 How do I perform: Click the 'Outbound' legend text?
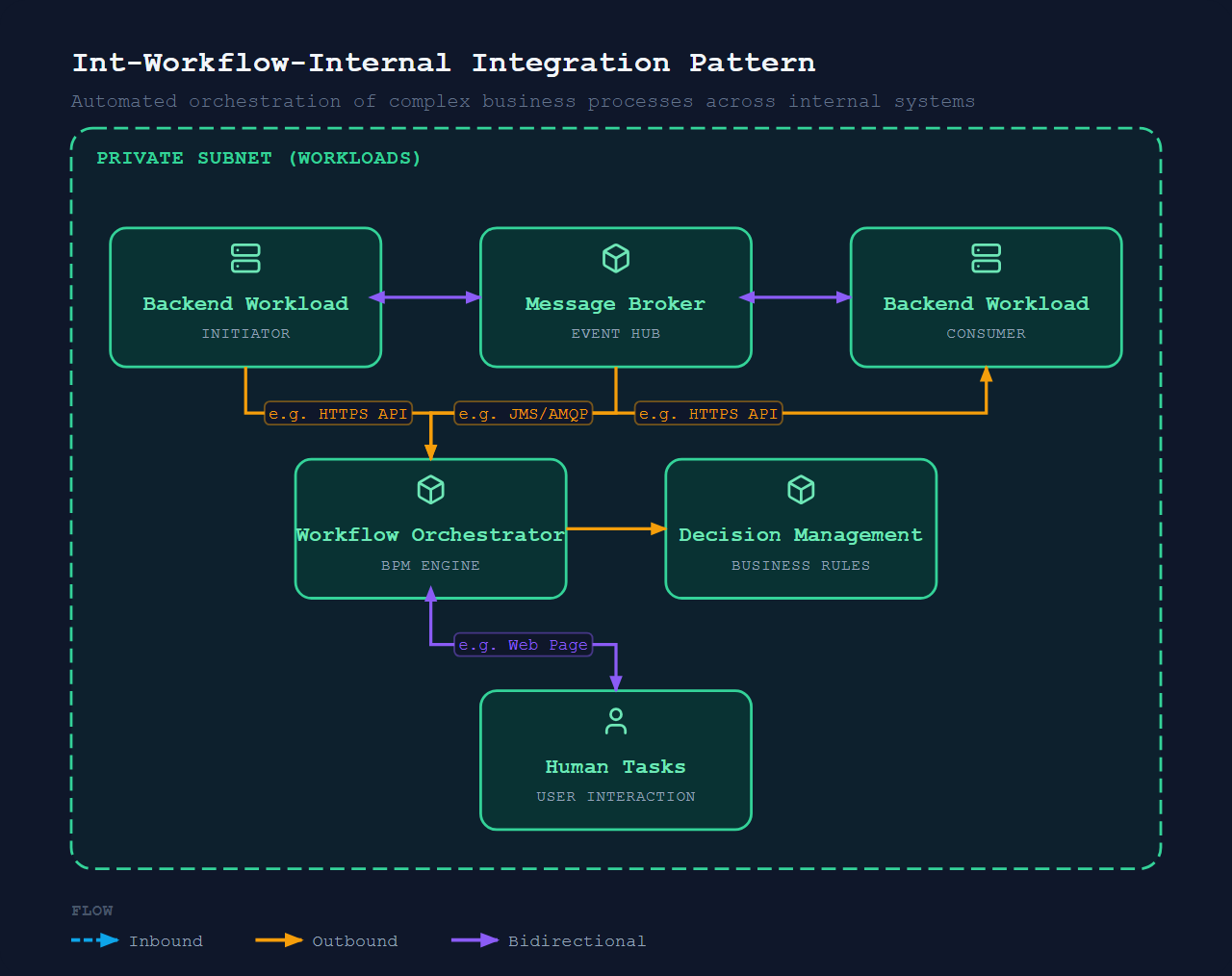pos(355,941)
